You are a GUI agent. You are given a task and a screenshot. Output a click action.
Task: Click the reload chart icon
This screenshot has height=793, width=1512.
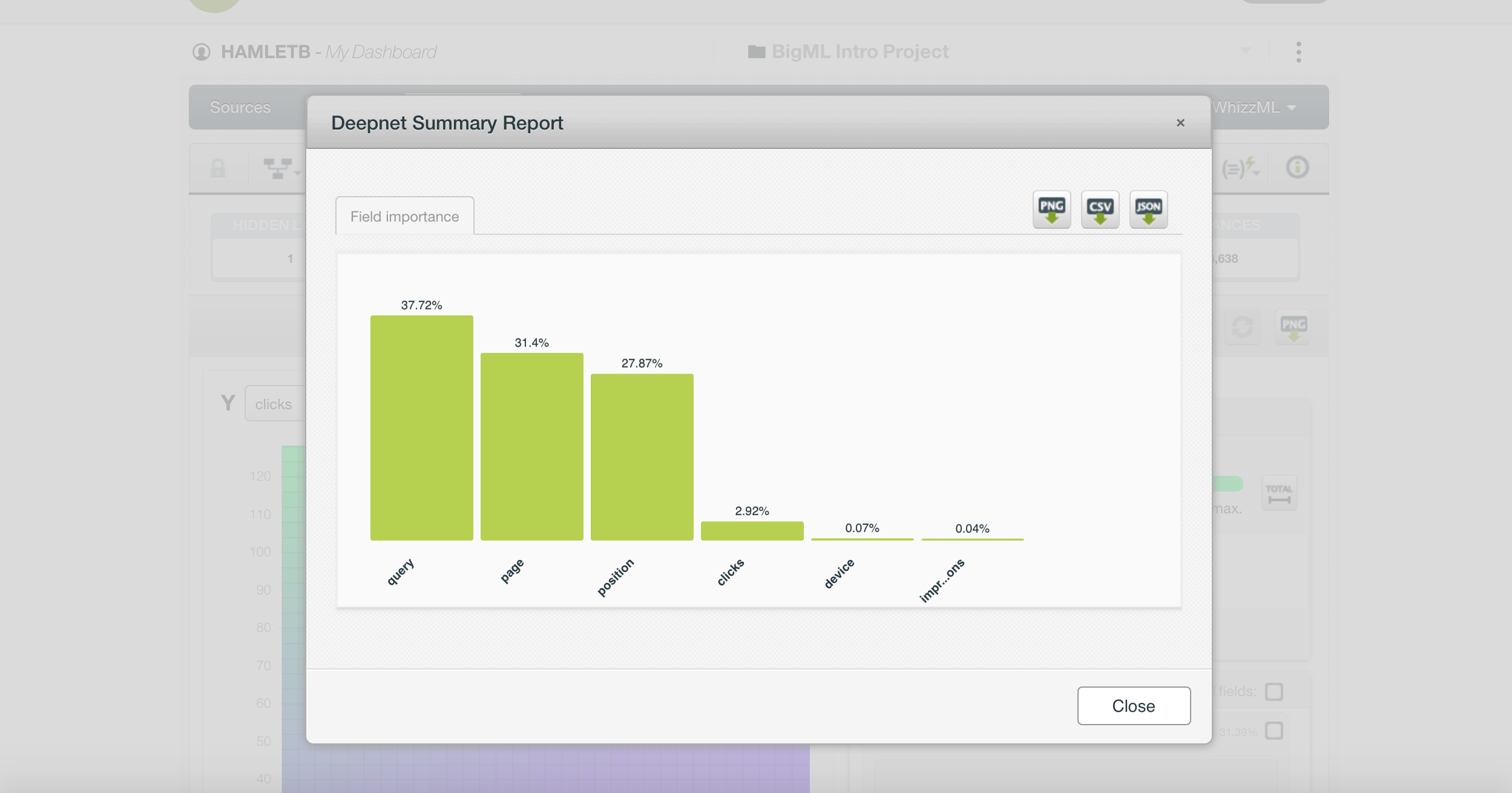coord(1242,327)
